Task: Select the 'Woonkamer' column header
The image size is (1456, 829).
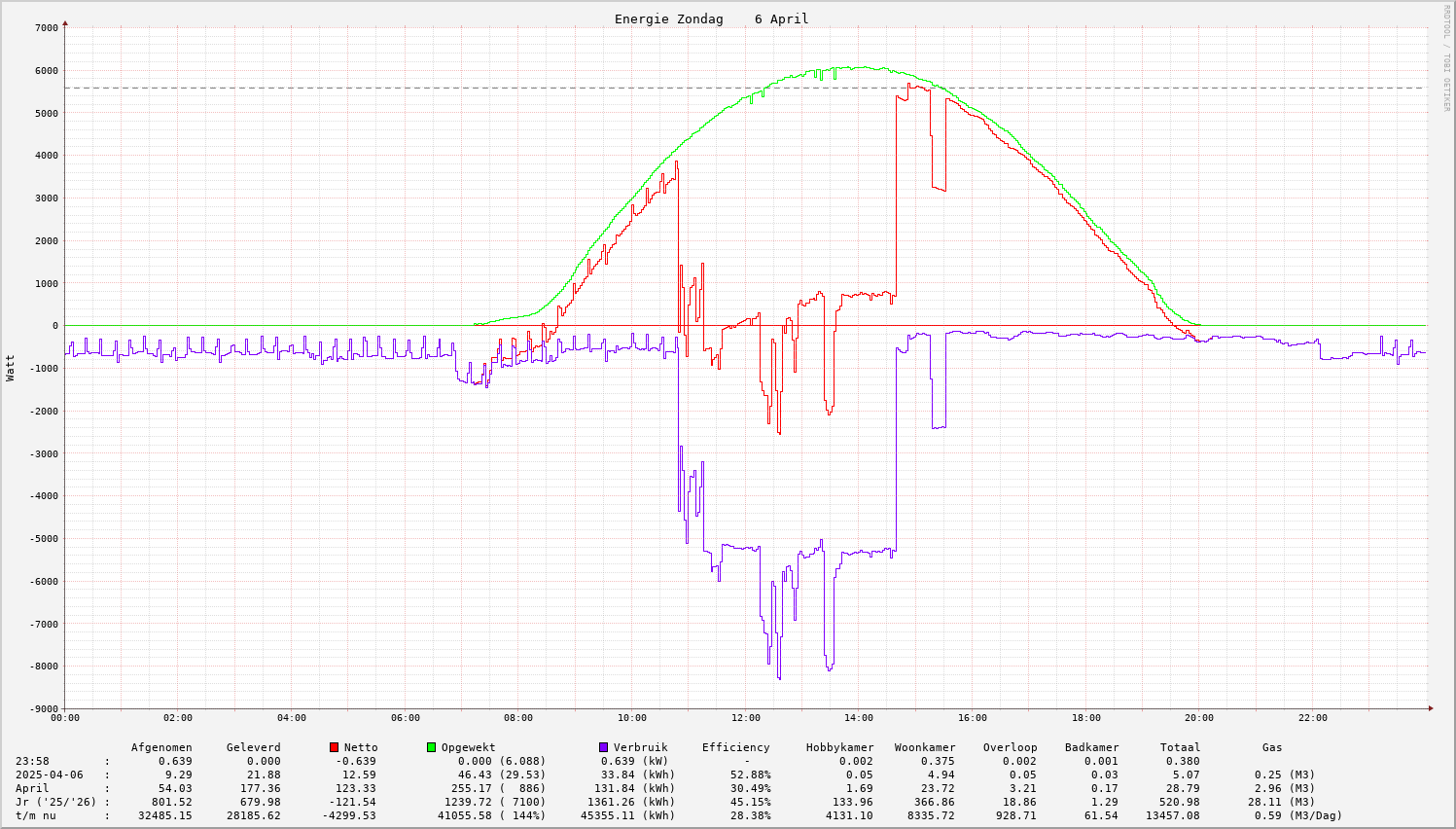Action: 924,747
